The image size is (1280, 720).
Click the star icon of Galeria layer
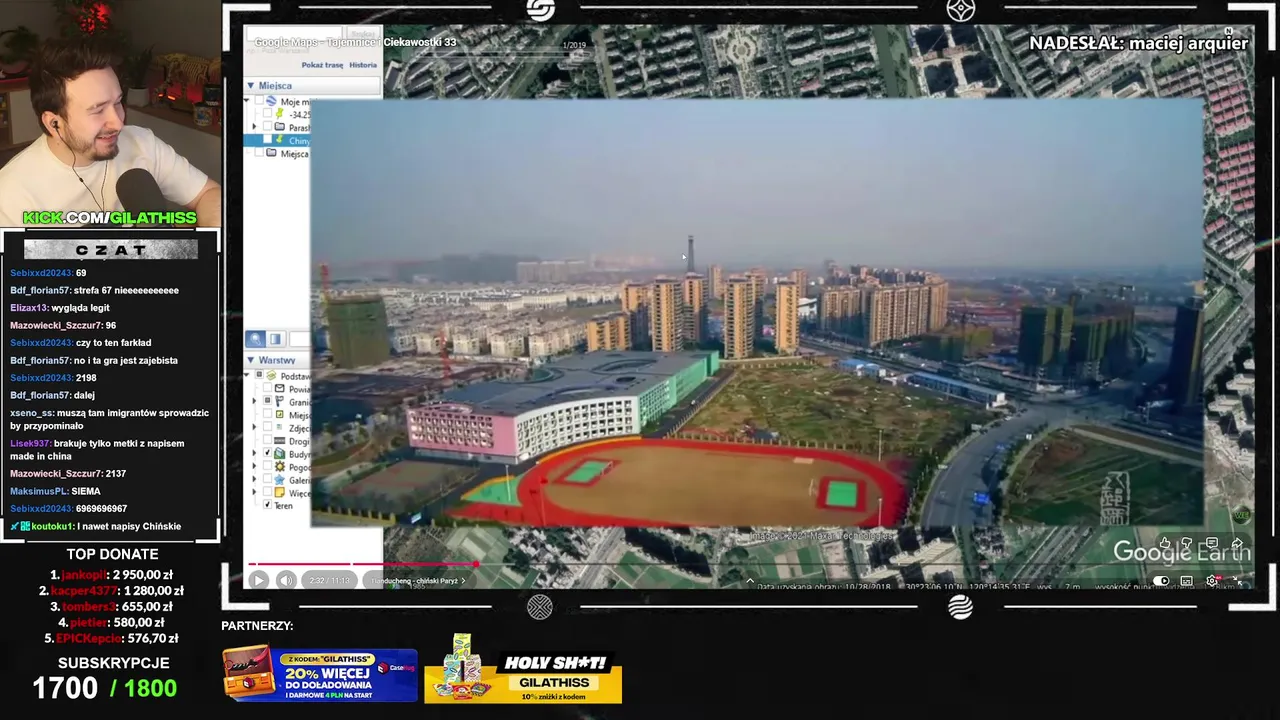pyautogui.click(x=280, y=480)
